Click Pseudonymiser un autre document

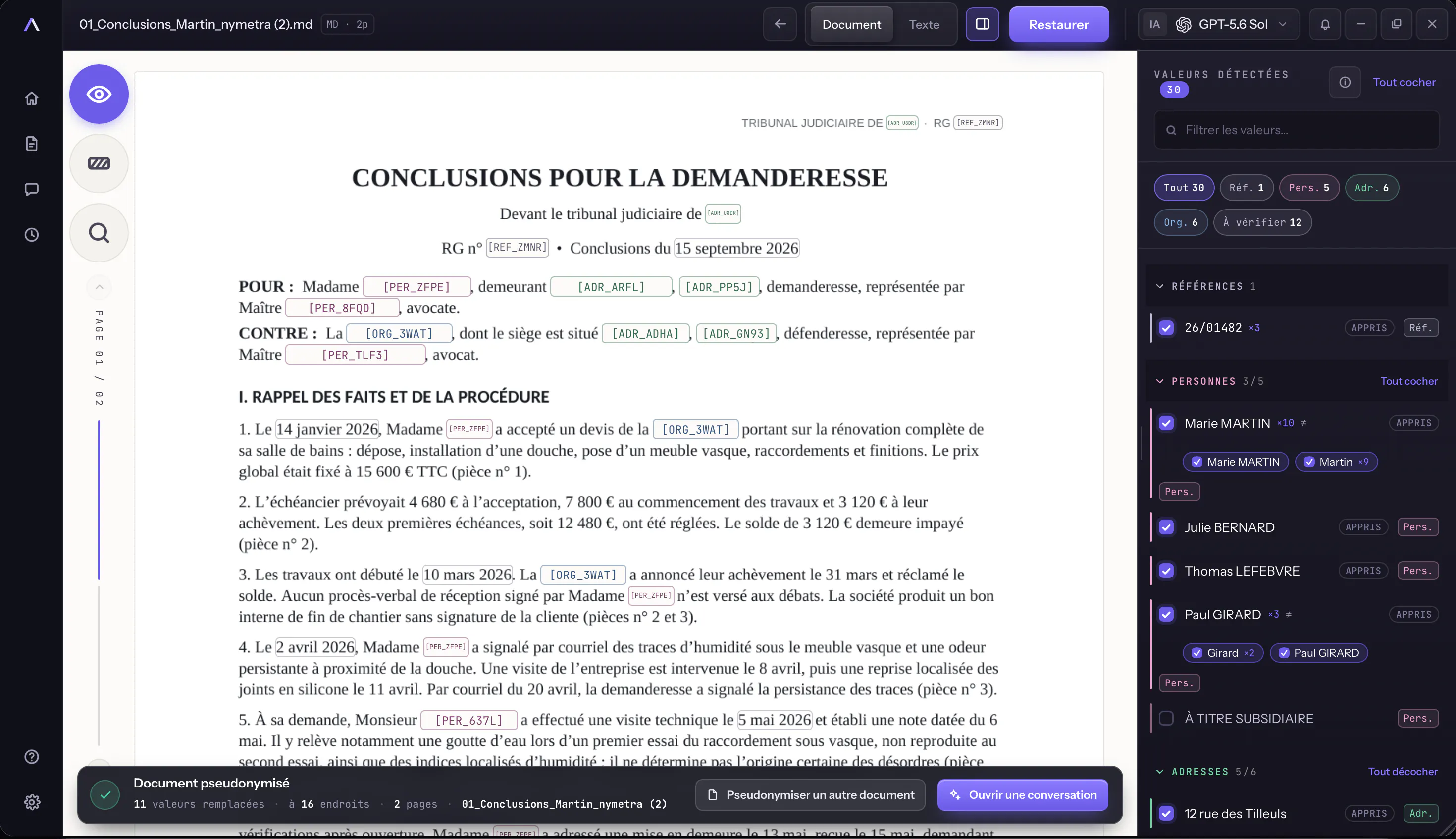pyautogui.click(x=810, y=795)
